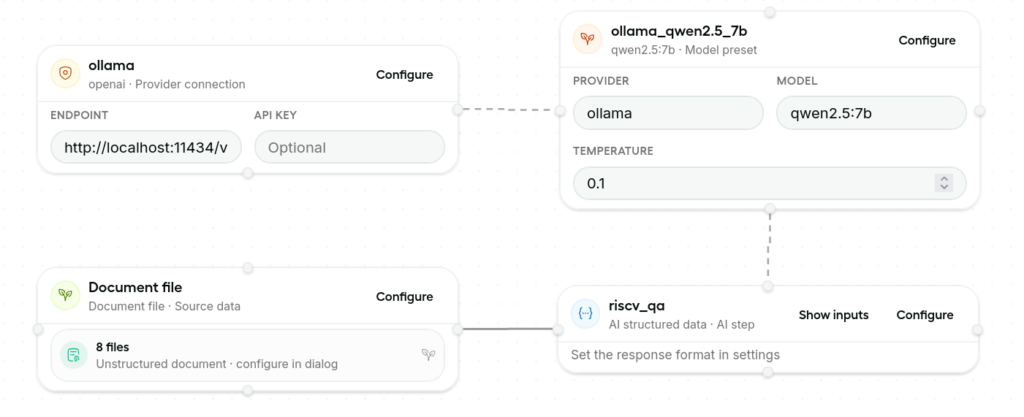Click the 8 files document icon
The width and height of the screenshot is (1024, 417).
[73, 355]
